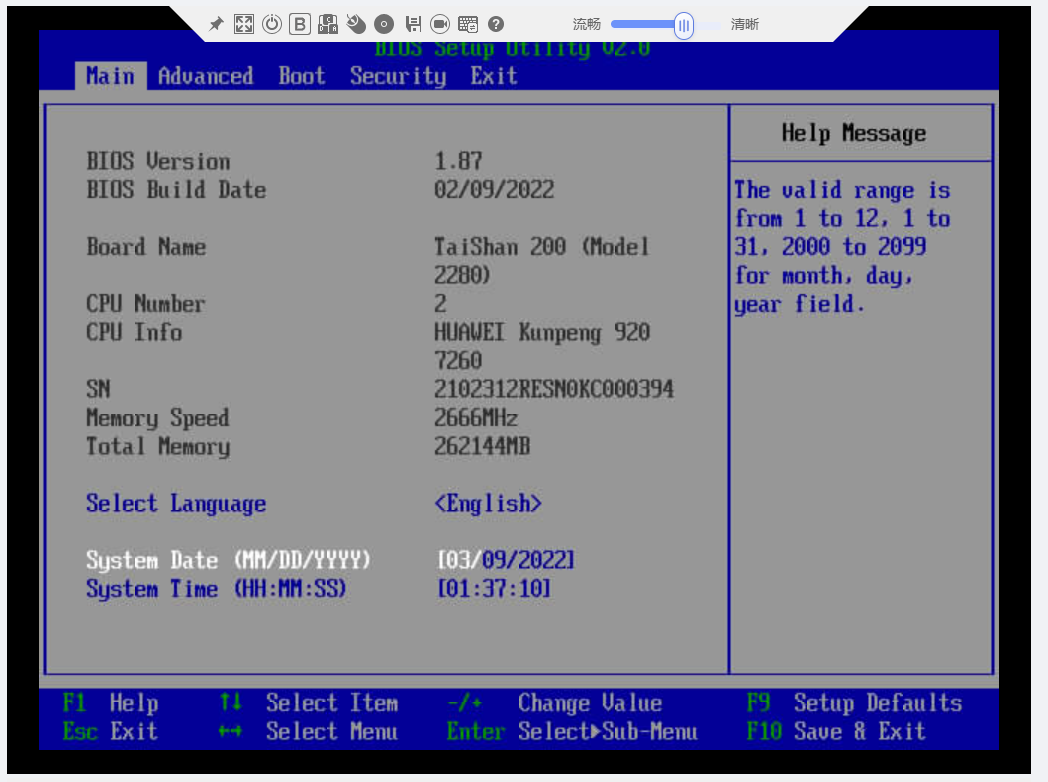Click the TaiShan 200 board name value
Screen dimensions: 1048x782
541,261
